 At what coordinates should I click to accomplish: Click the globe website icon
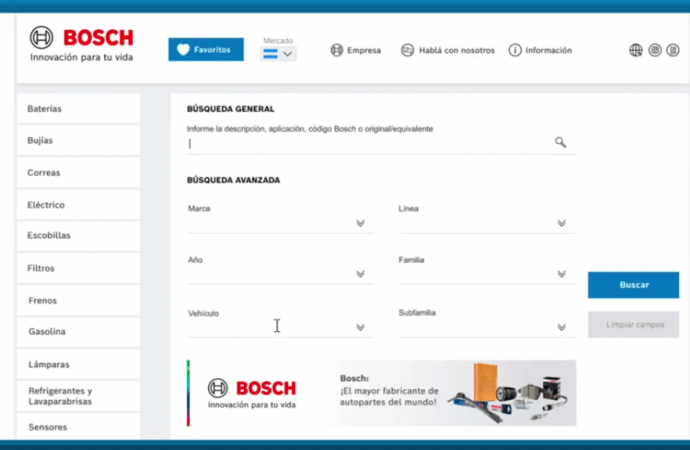pyautogui.click(x=635, y=50)
